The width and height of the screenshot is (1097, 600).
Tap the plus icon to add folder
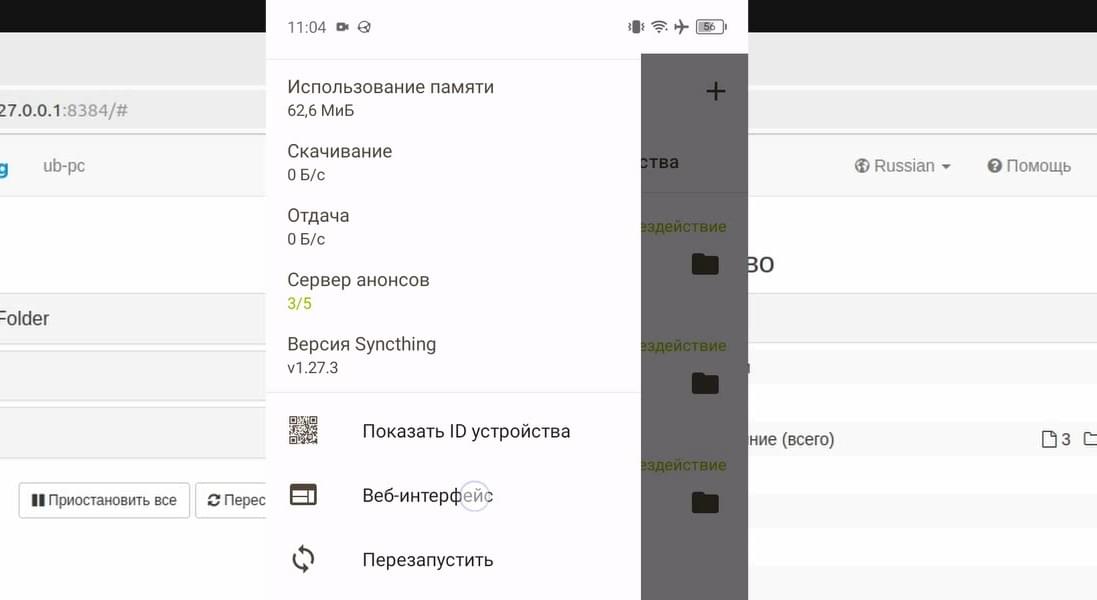point(715,91)
